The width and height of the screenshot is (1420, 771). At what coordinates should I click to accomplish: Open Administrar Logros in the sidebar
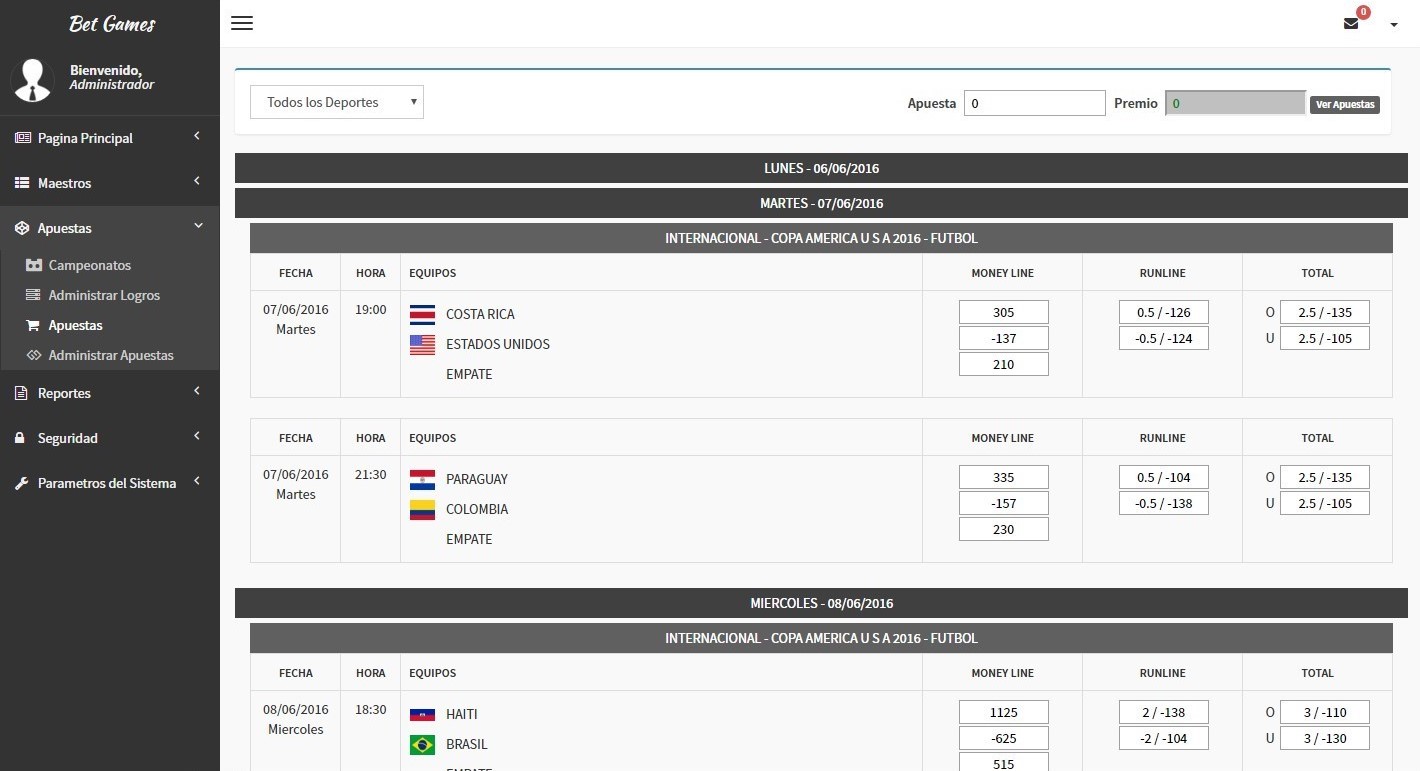coord(104,295)
